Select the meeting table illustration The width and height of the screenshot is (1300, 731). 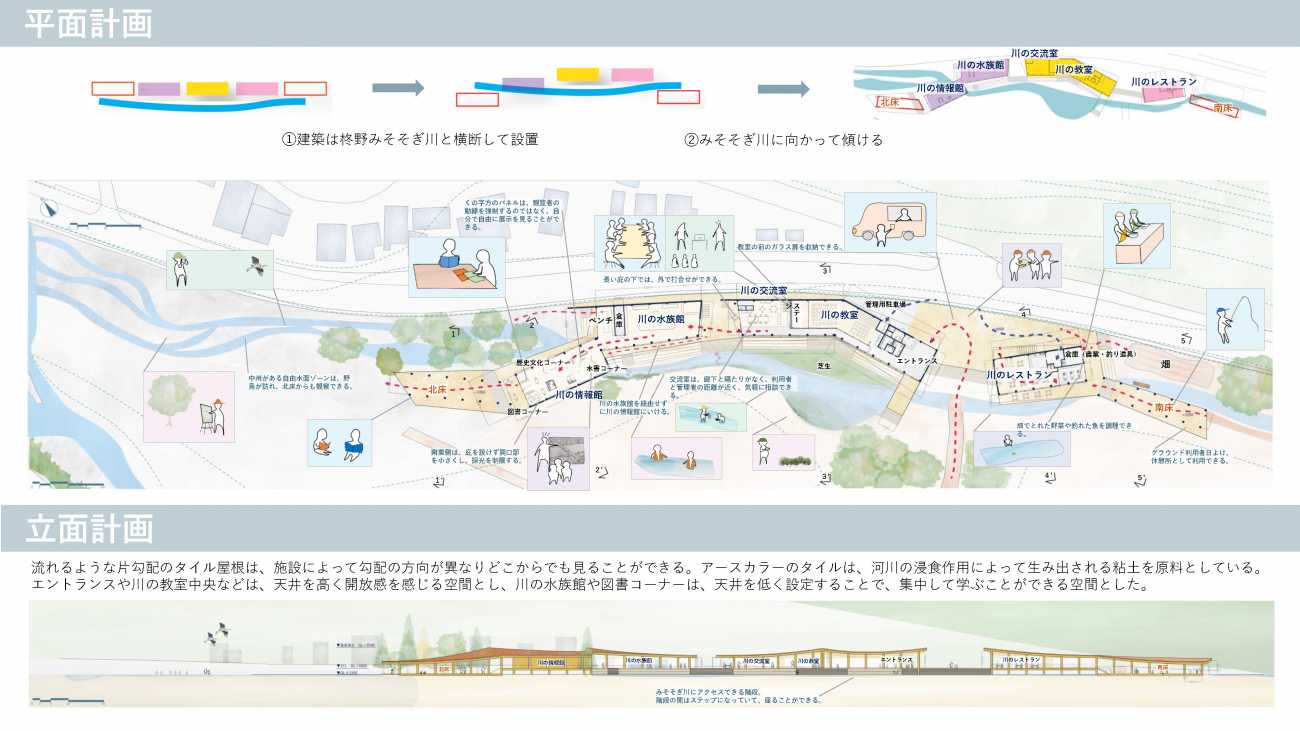click(x=627, y=243)
